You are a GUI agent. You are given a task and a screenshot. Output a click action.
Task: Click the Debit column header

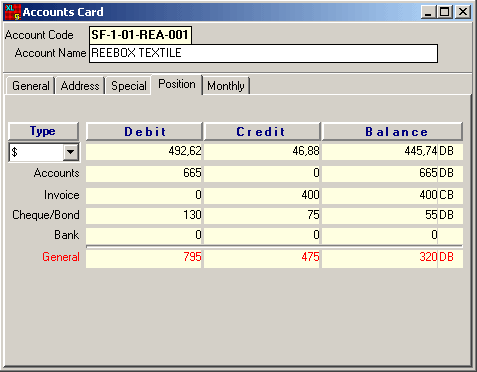coord(144,131)
